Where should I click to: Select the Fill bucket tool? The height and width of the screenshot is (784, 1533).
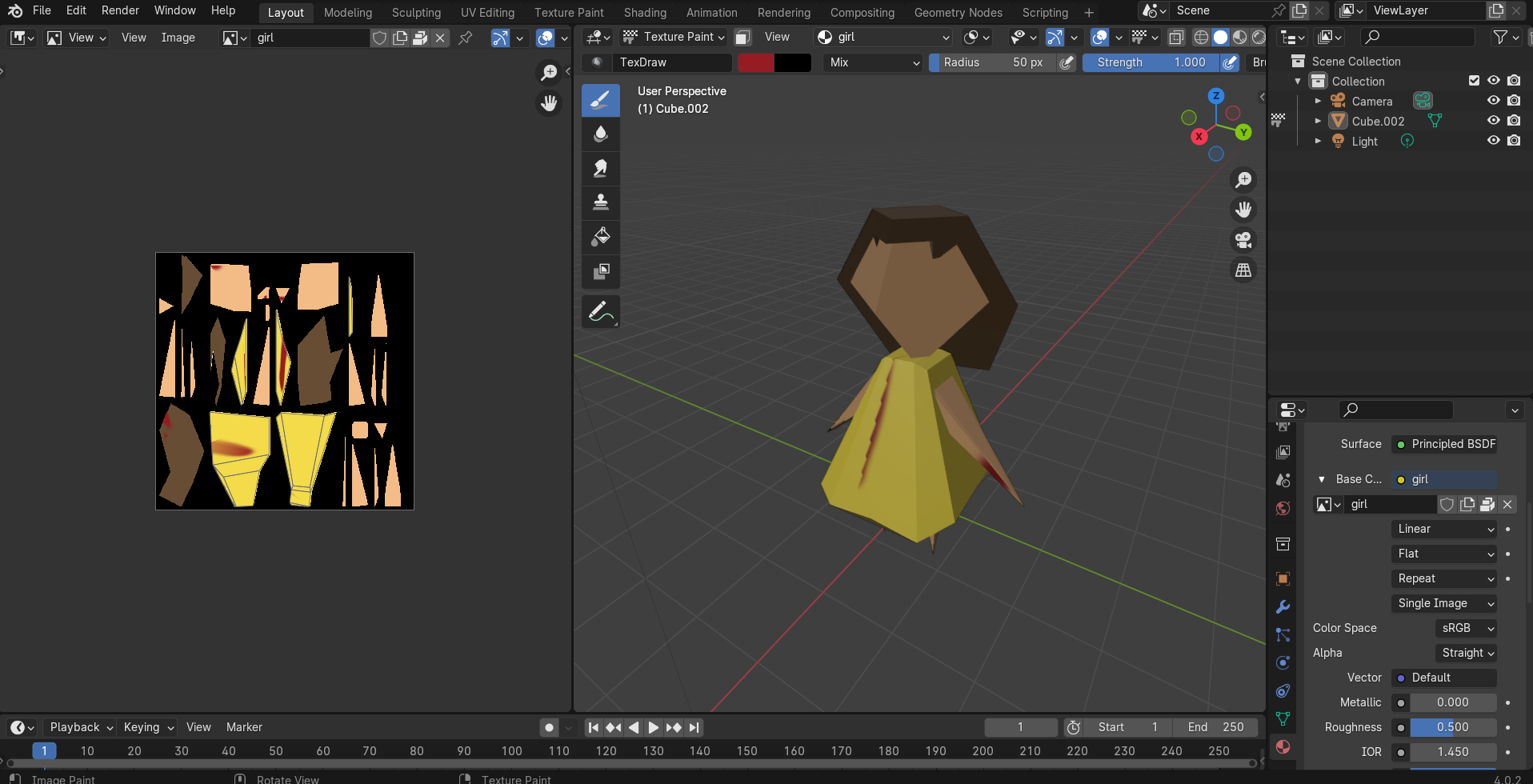point(601,236)
